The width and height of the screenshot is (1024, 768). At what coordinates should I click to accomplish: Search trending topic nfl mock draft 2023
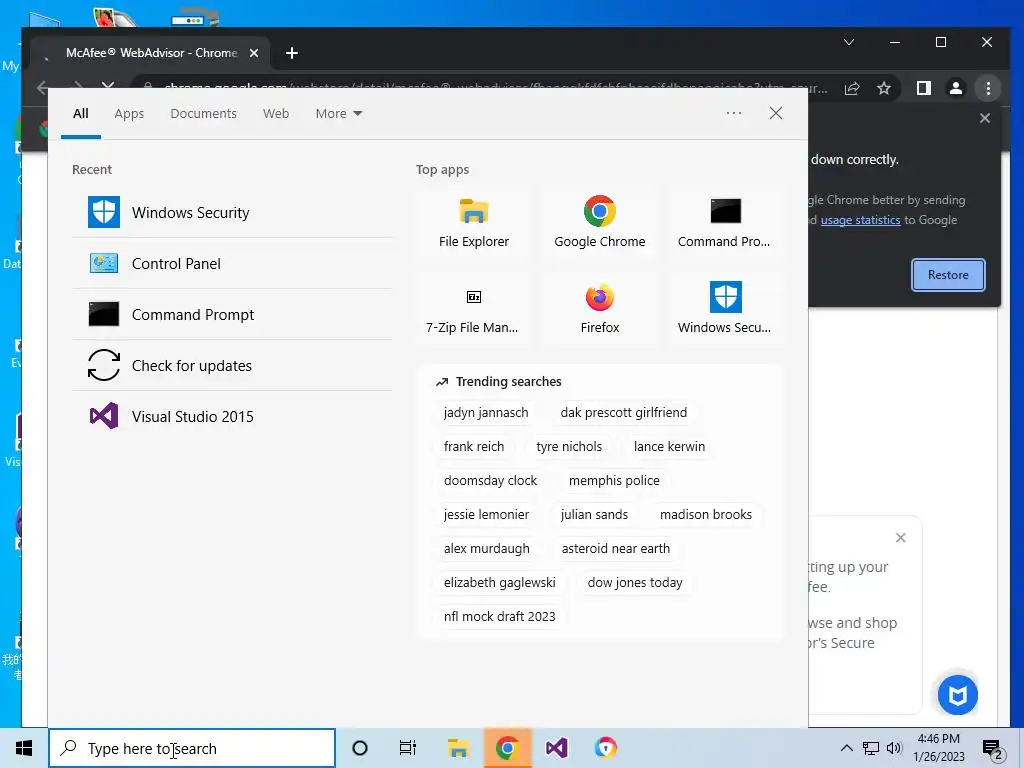(500, 616)
